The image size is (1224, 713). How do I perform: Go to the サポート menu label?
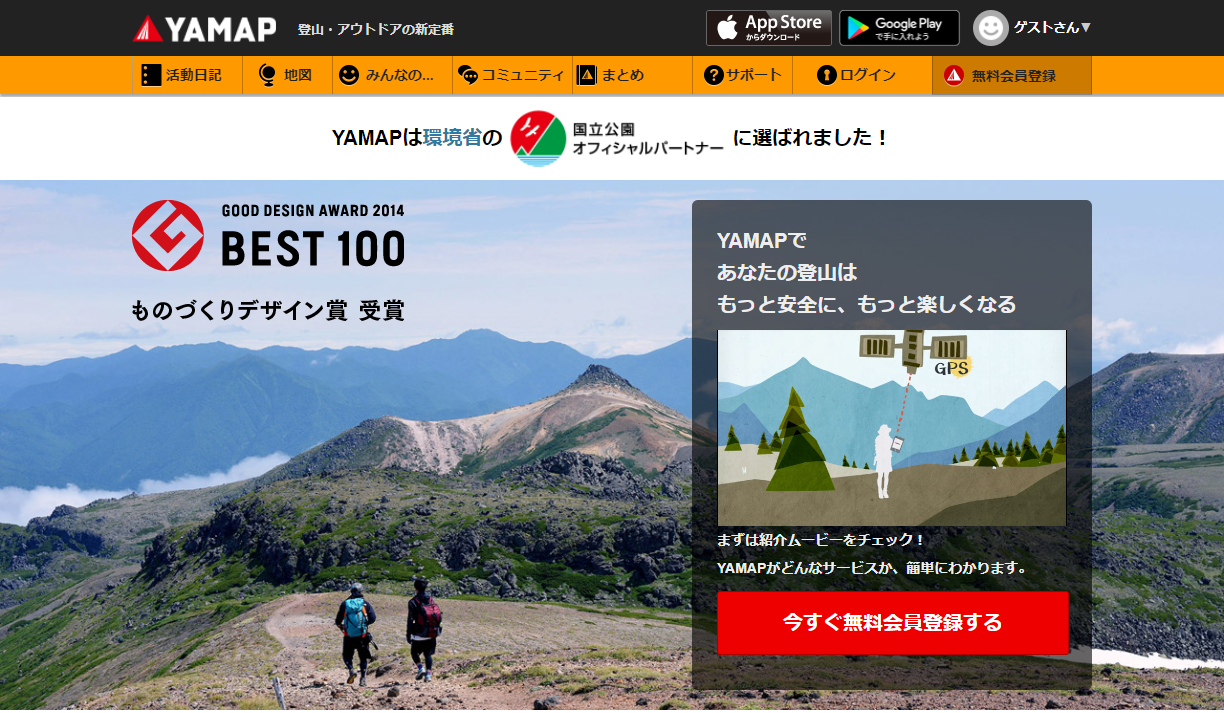[x=754, y=75]
